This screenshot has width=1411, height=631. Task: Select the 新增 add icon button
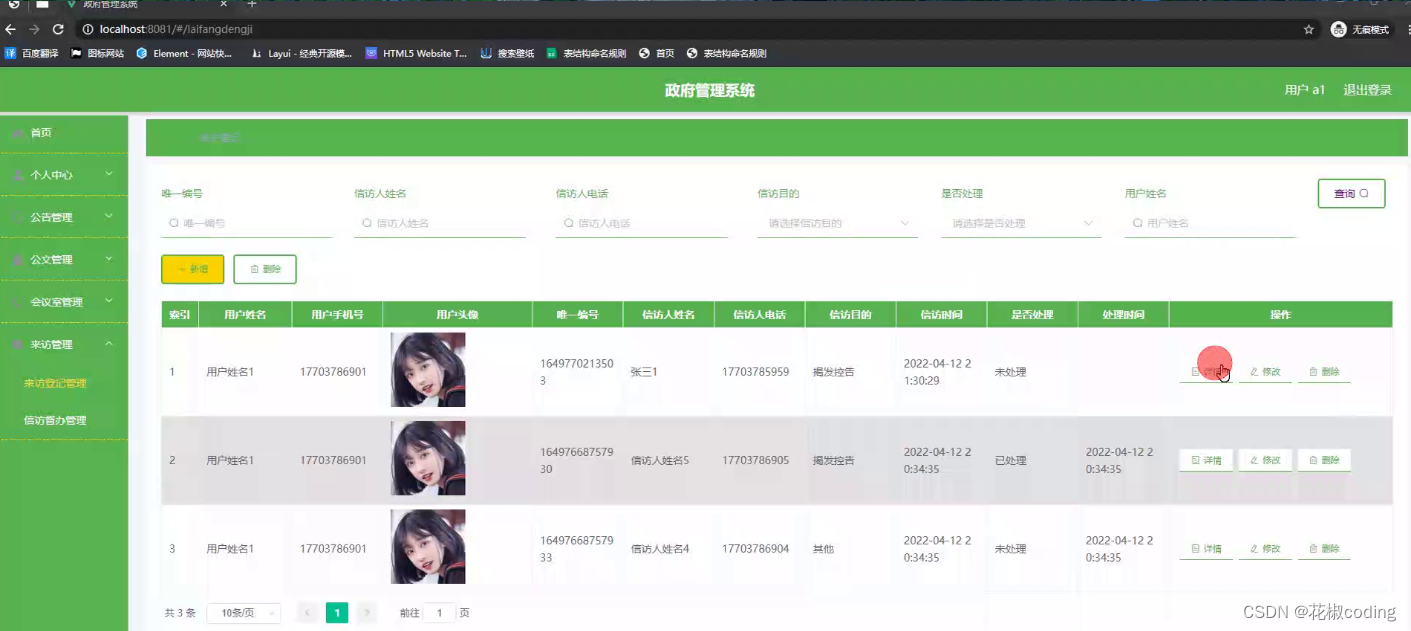click(192, 269)
